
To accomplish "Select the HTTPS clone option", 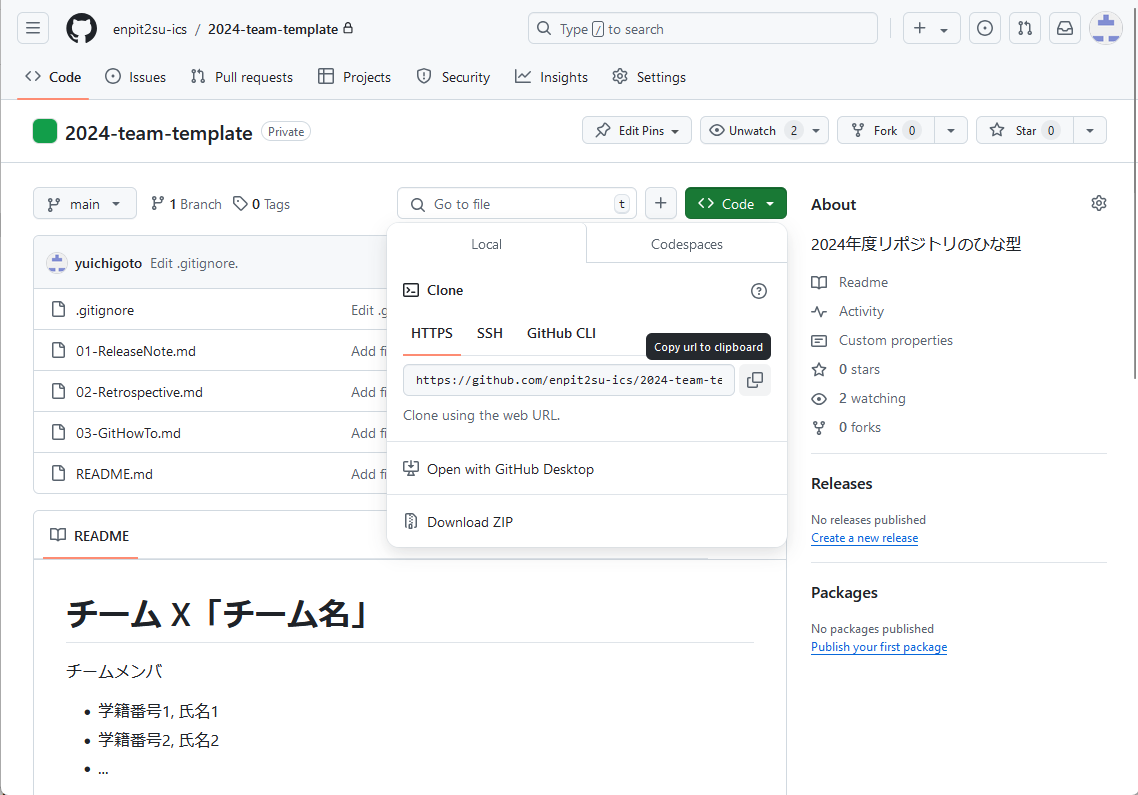I will coord(432,333).
